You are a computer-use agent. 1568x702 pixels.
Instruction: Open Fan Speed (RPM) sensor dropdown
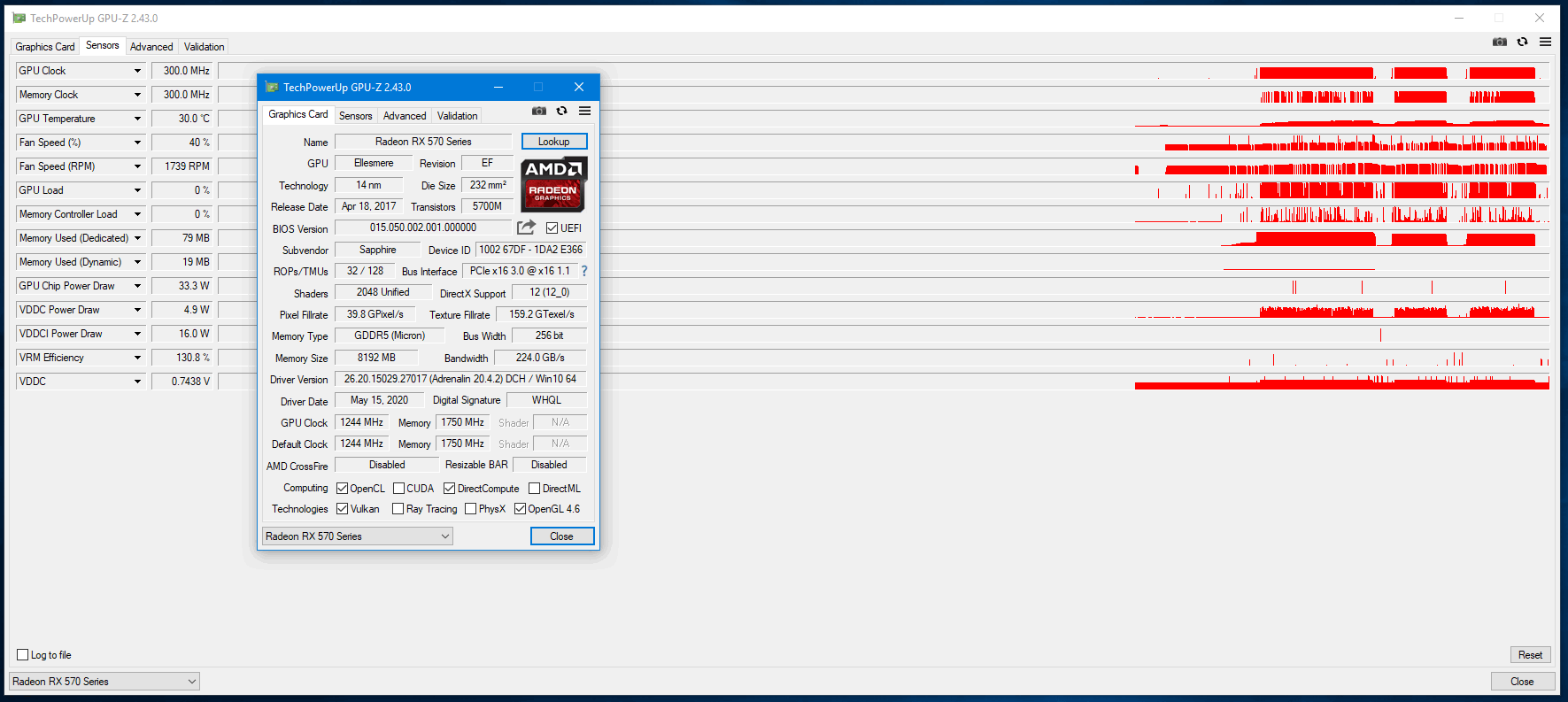tap(137, 166)
